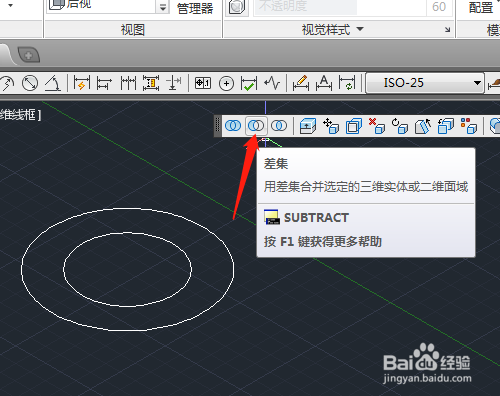
Task: Use the Delete Faces tool with red X
Action: point(377,126)
